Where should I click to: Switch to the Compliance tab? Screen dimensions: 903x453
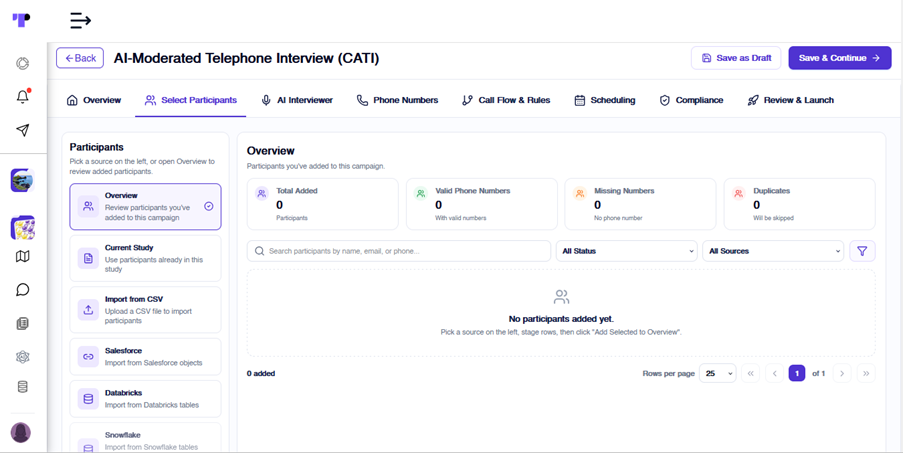[691, 100]
